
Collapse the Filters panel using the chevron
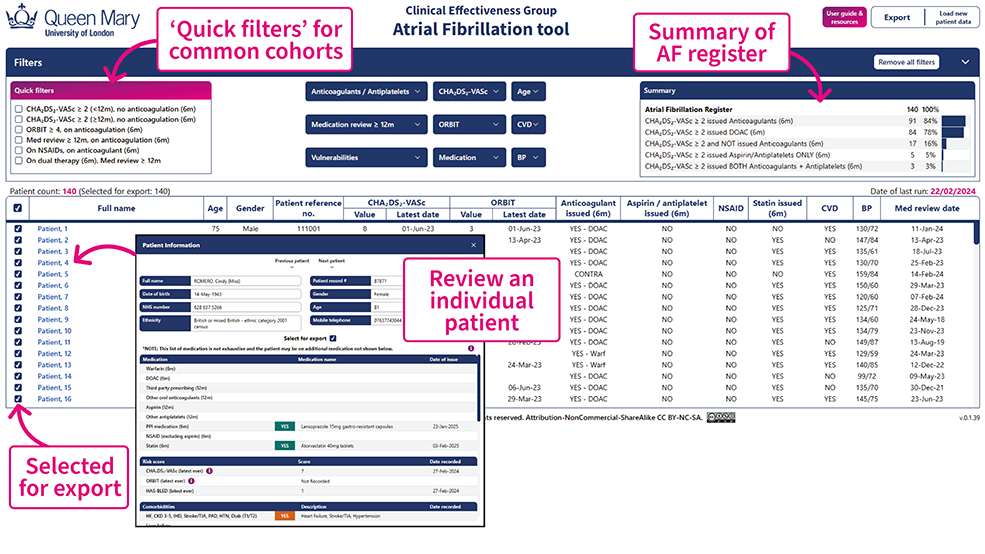click(965, 62)
